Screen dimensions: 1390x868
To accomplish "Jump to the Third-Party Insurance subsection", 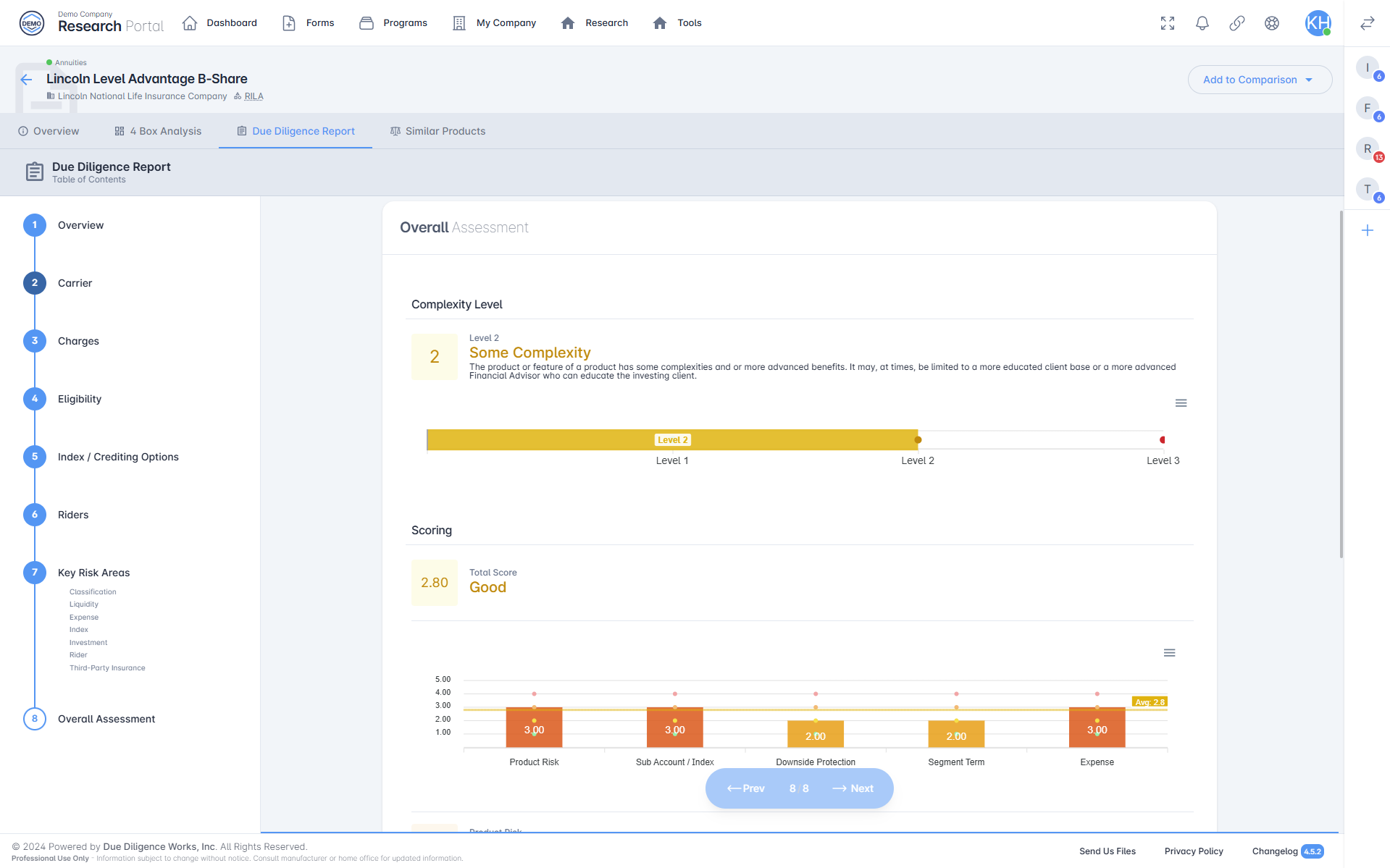I will 107,668.
